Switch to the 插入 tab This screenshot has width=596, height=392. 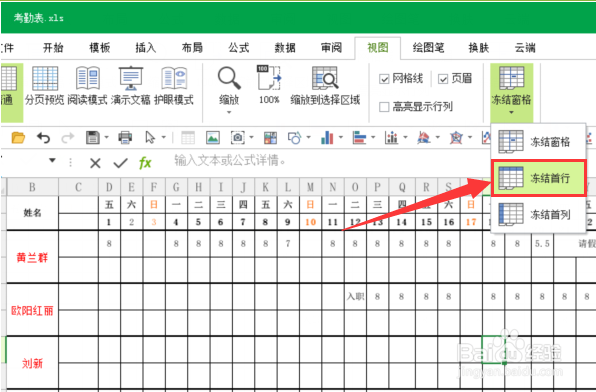(146, 48)
